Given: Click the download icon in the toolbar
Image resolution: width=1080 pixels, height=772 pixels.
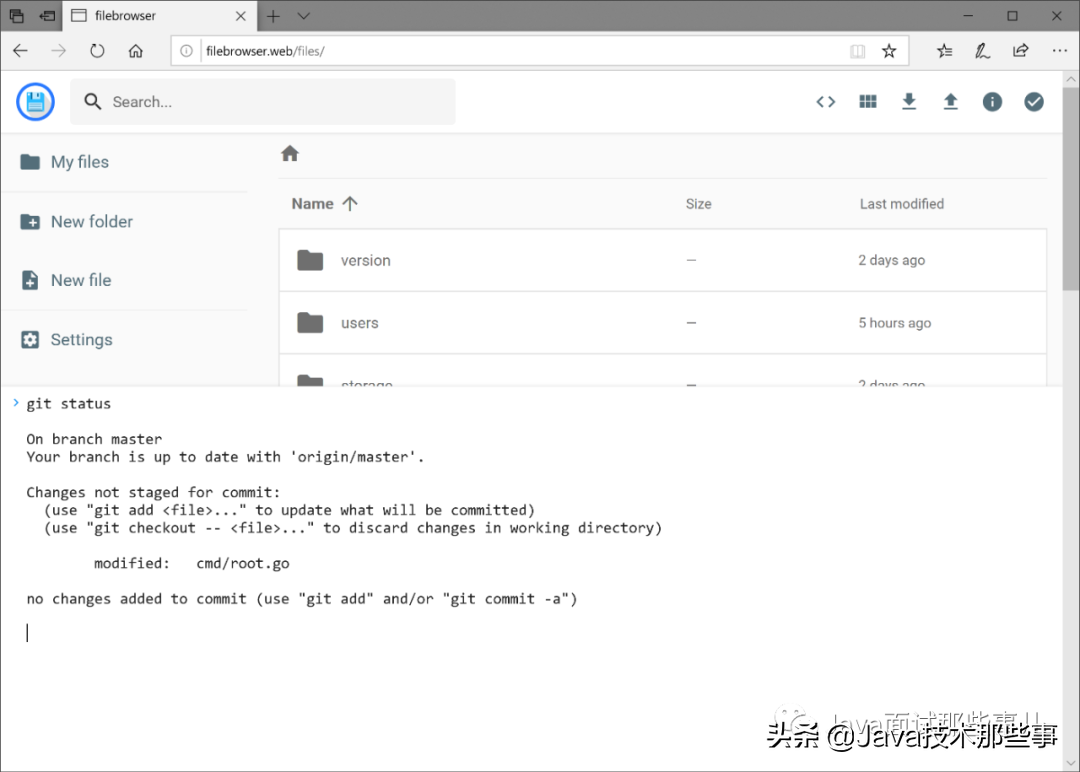Looking at the screenshot, I should click(x=909, y=101).
